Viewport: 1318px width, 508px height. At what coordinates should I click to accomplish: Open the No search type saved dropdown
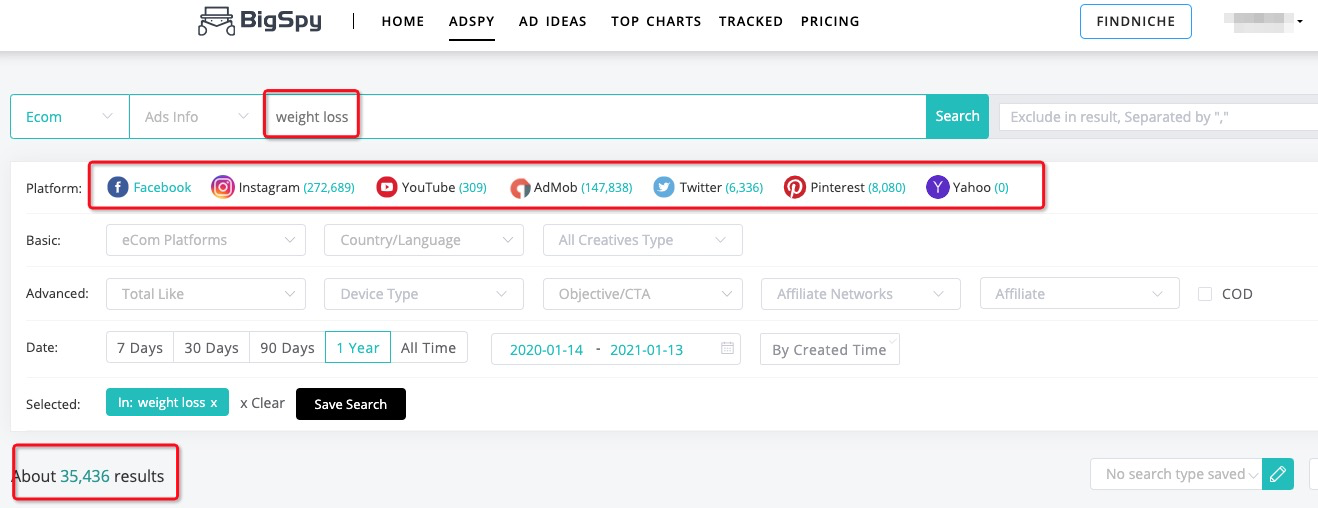pos(1176,474)
